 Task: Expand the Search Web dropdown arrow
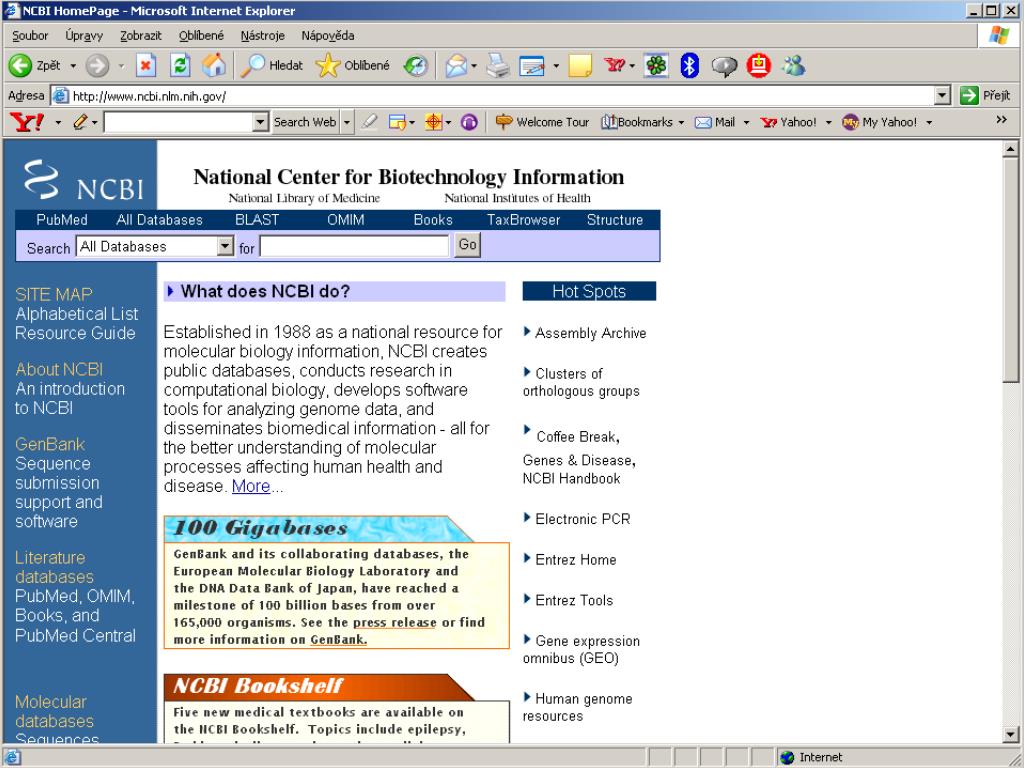click(347, 122)
